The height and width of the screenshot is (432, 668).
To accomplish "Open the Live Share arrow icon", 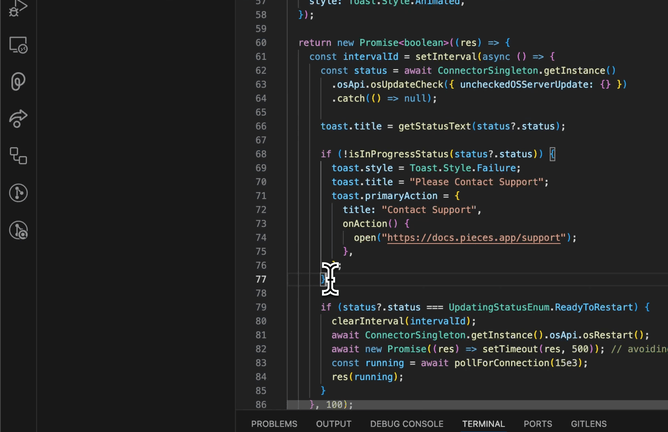I will (x=18, y=119).
